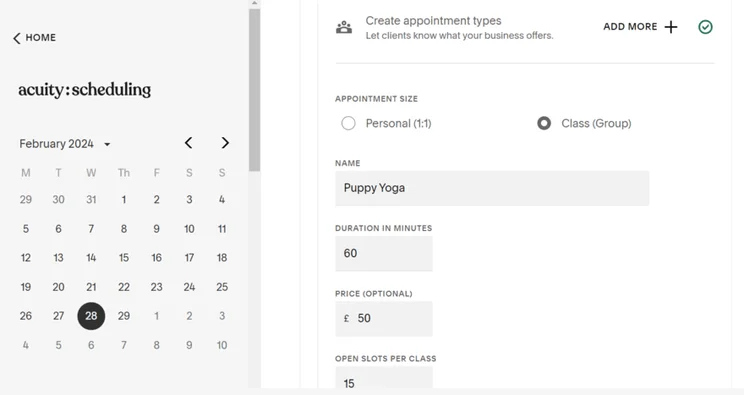Select February 14 in the calendar
Viewport: 744px width, 395px height.
[x=91, y=258]
